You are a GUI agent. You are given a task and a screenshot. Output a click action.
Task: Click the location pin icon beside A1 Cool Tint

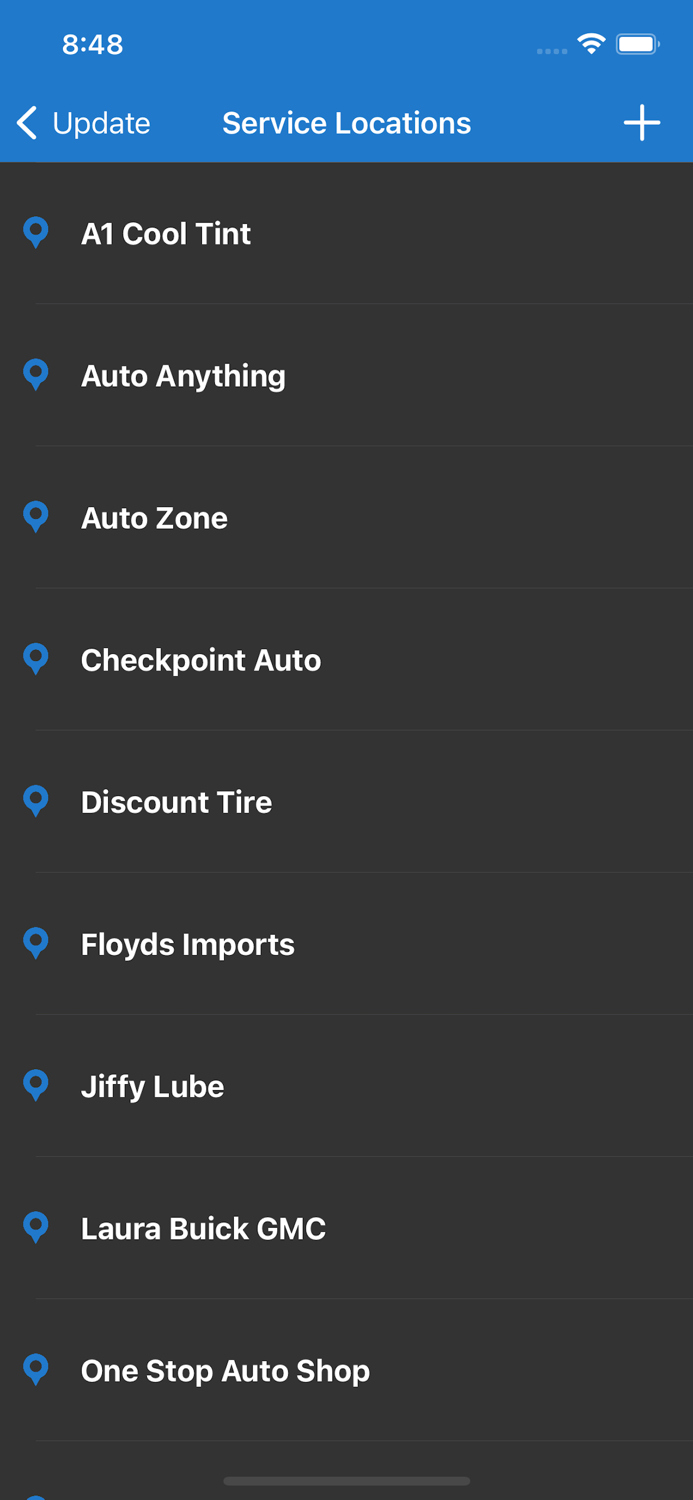(36, 233)
